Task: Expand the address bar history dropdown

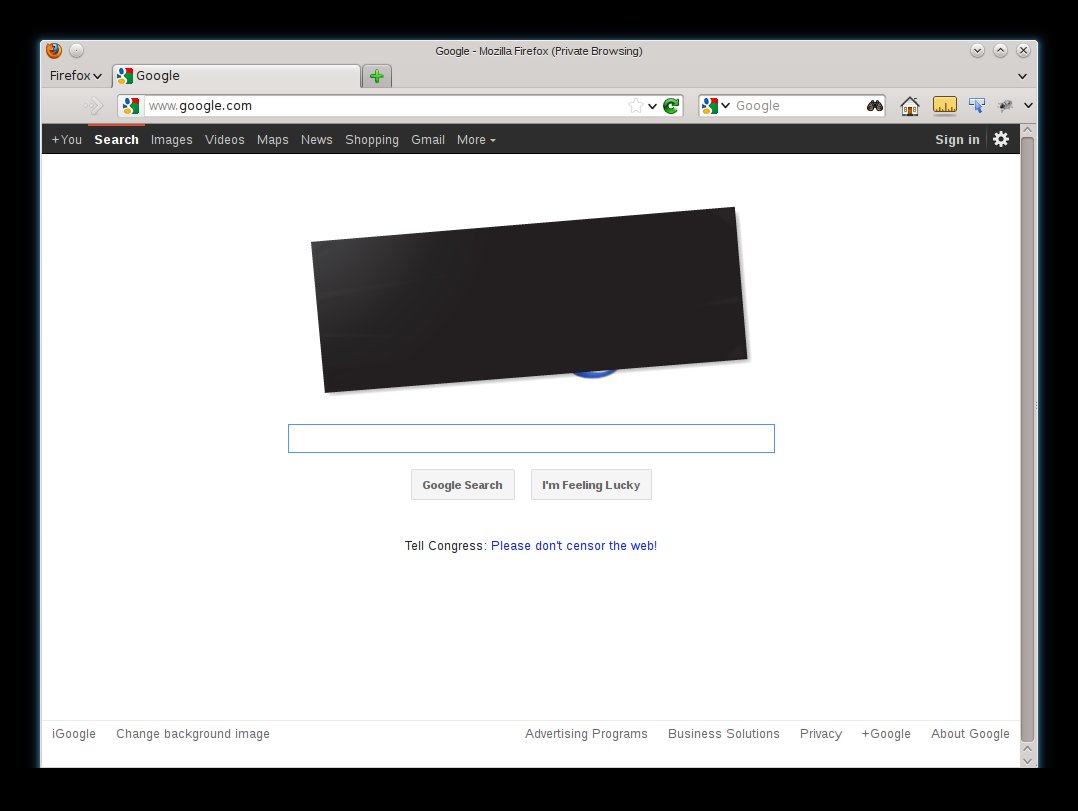Action: pyautogui.click(x=653, y=106)
